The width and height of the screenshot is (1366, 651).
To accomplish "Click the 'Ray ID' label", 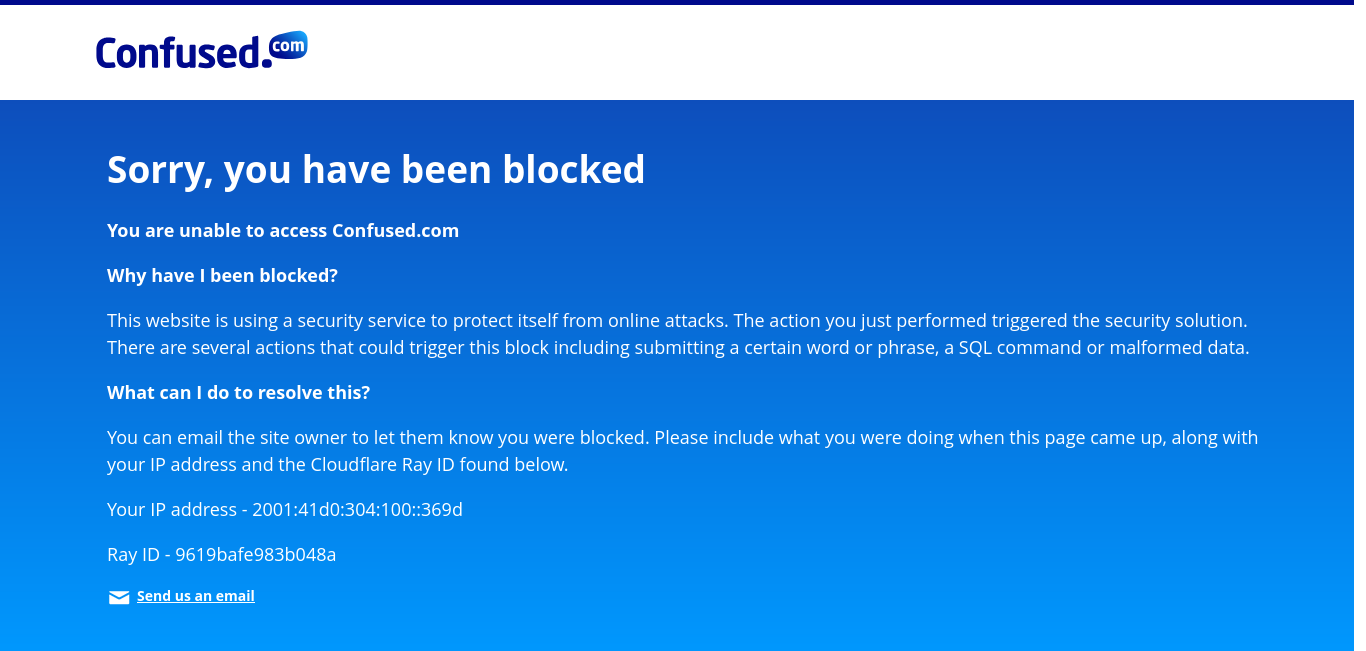I will (133, 554).
